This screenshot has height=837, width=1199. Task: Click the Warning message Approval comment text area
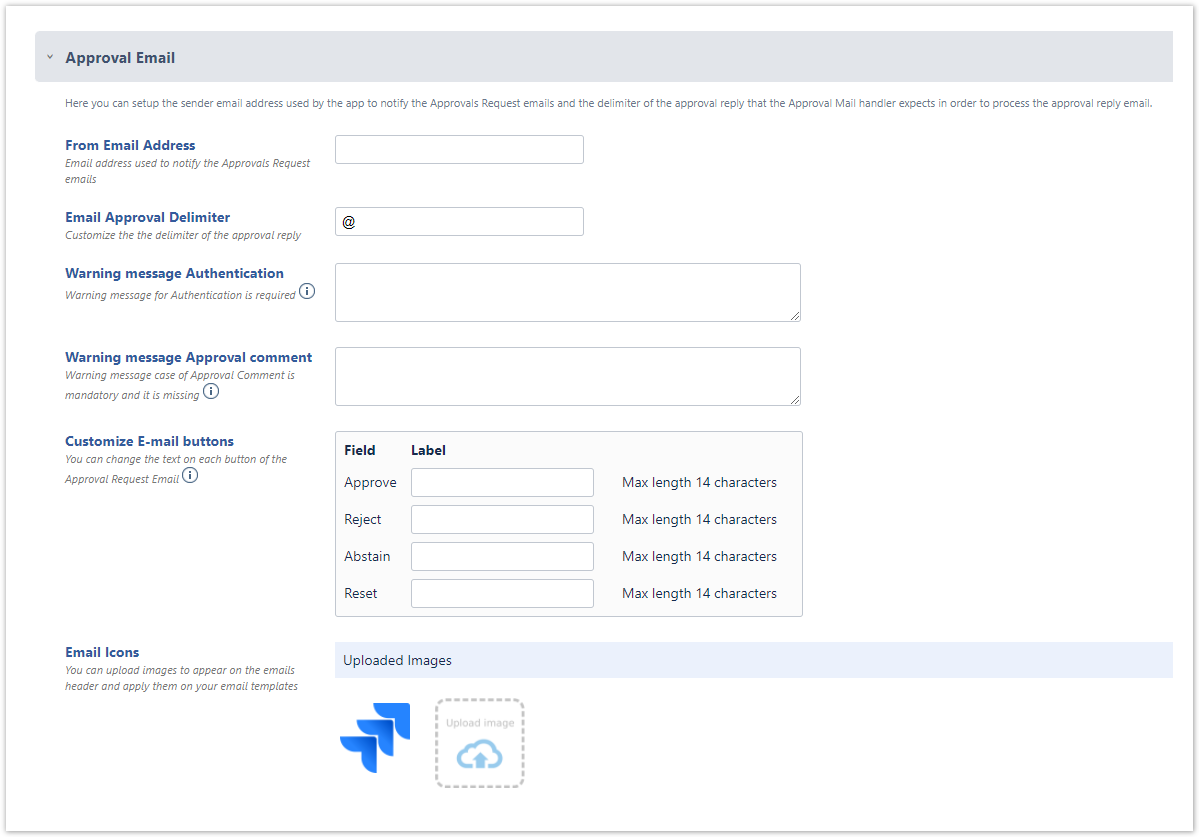point(567,376)
